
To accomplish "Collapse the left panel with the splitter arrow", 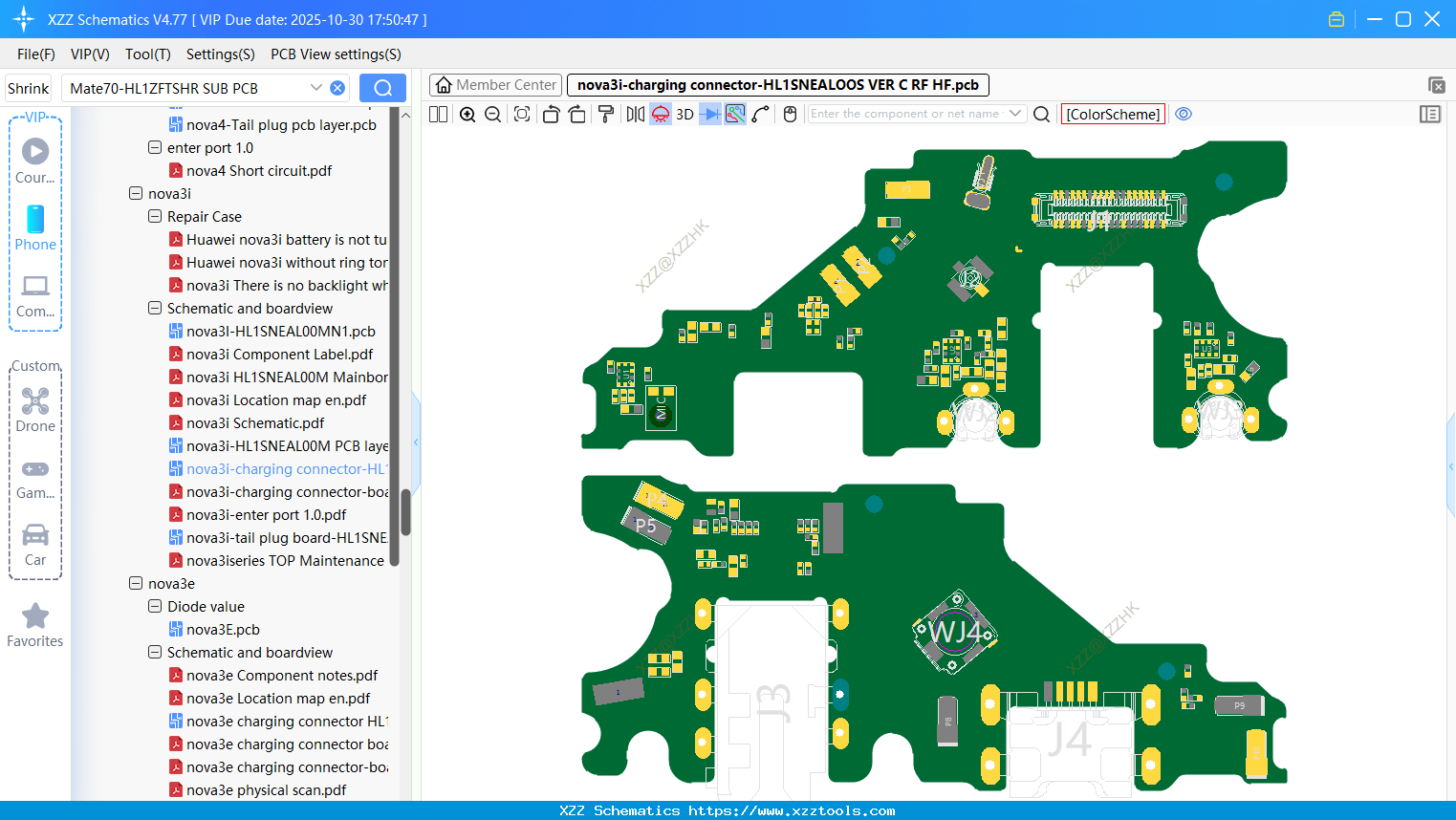I will point(416,442).
